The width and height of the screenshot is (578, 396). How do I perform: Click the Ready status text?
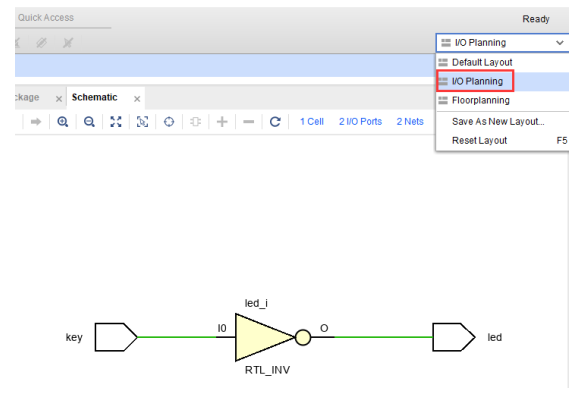point(536,19)
